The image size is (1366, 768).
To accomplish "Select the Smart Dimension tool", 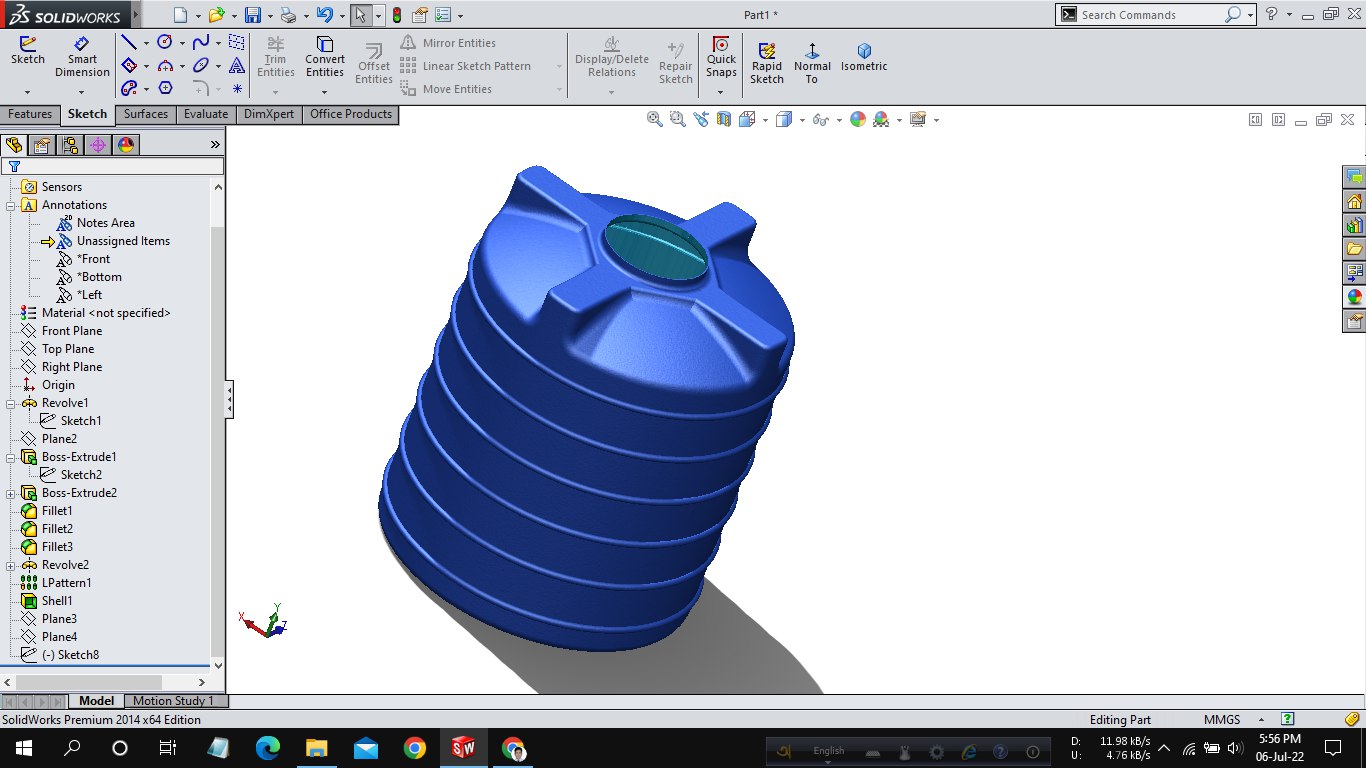I will coord(82,56).
